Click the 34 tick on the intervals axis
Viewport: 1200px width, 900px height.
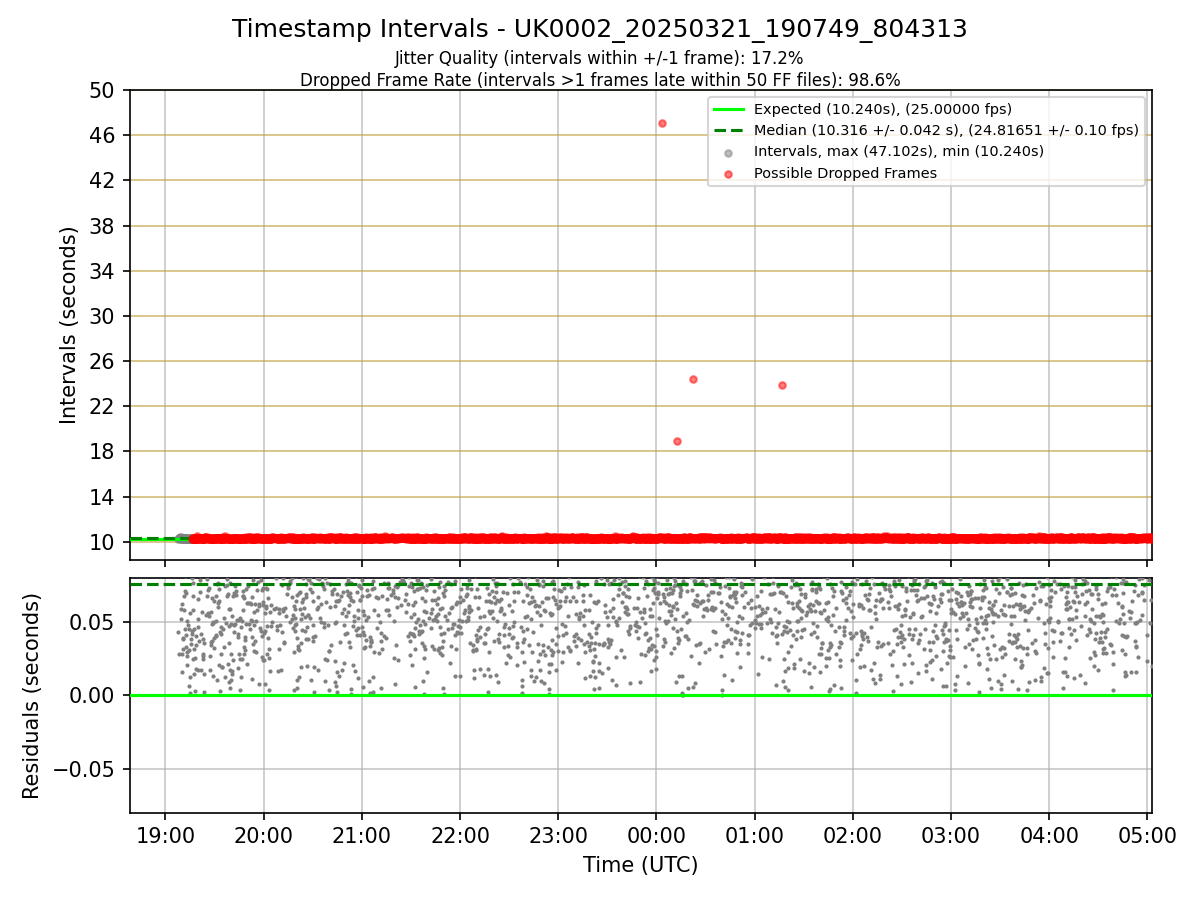click(x=104, y=271)
